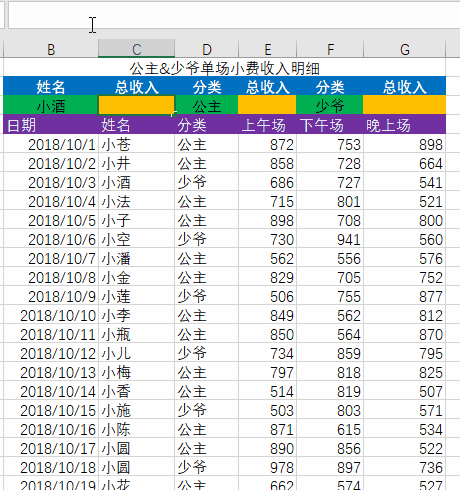Select cell with value 872
Image resolution: width=460 pixels, height=490 pixels.
267,143
